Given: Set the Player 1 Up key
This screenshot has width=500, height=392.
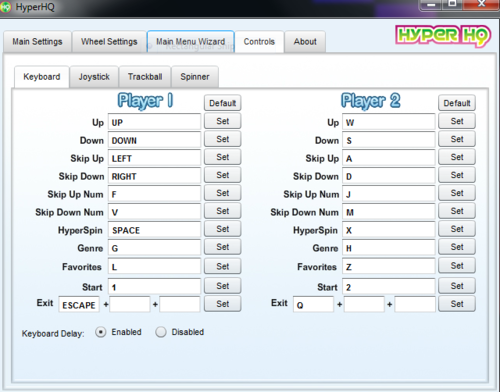Looking at the screenshot, I should pyautogui.click(x=222, y=121).
